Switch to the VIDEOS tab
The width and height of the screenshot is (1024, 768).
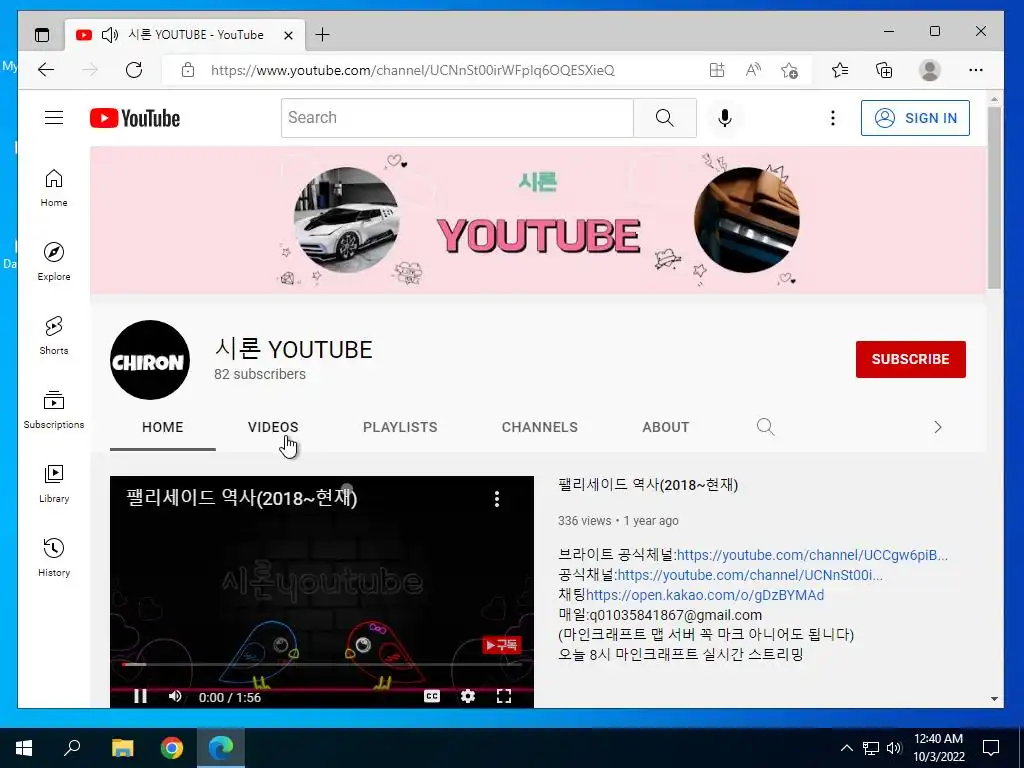click(x=273, y=427)
